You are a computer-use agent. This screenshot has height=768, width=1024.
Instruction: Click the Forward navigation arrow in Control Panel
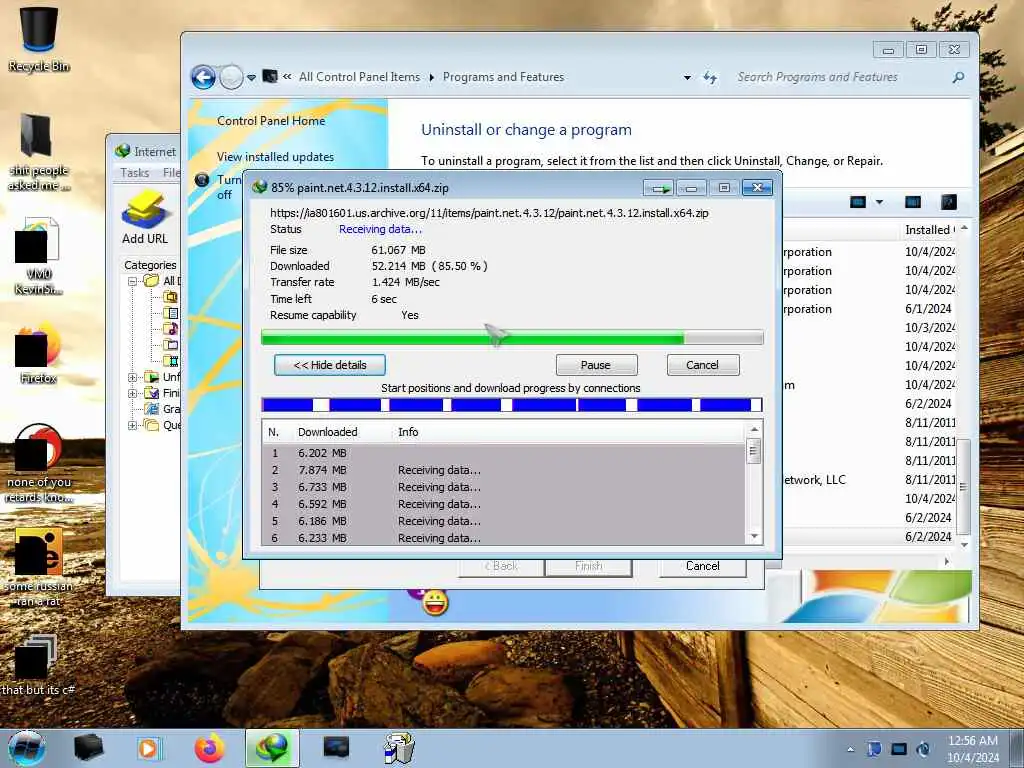point(231,77)
